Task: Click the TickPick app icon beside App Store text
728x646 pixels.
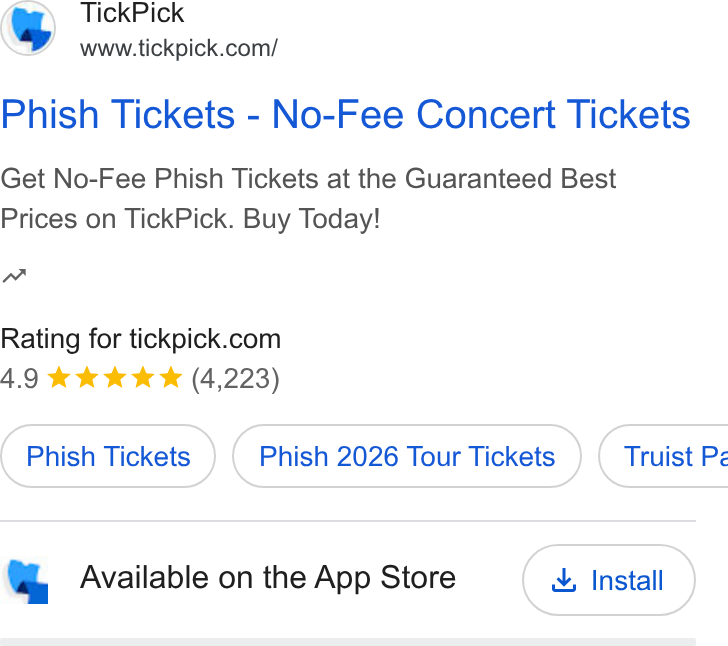Action: 28,581
